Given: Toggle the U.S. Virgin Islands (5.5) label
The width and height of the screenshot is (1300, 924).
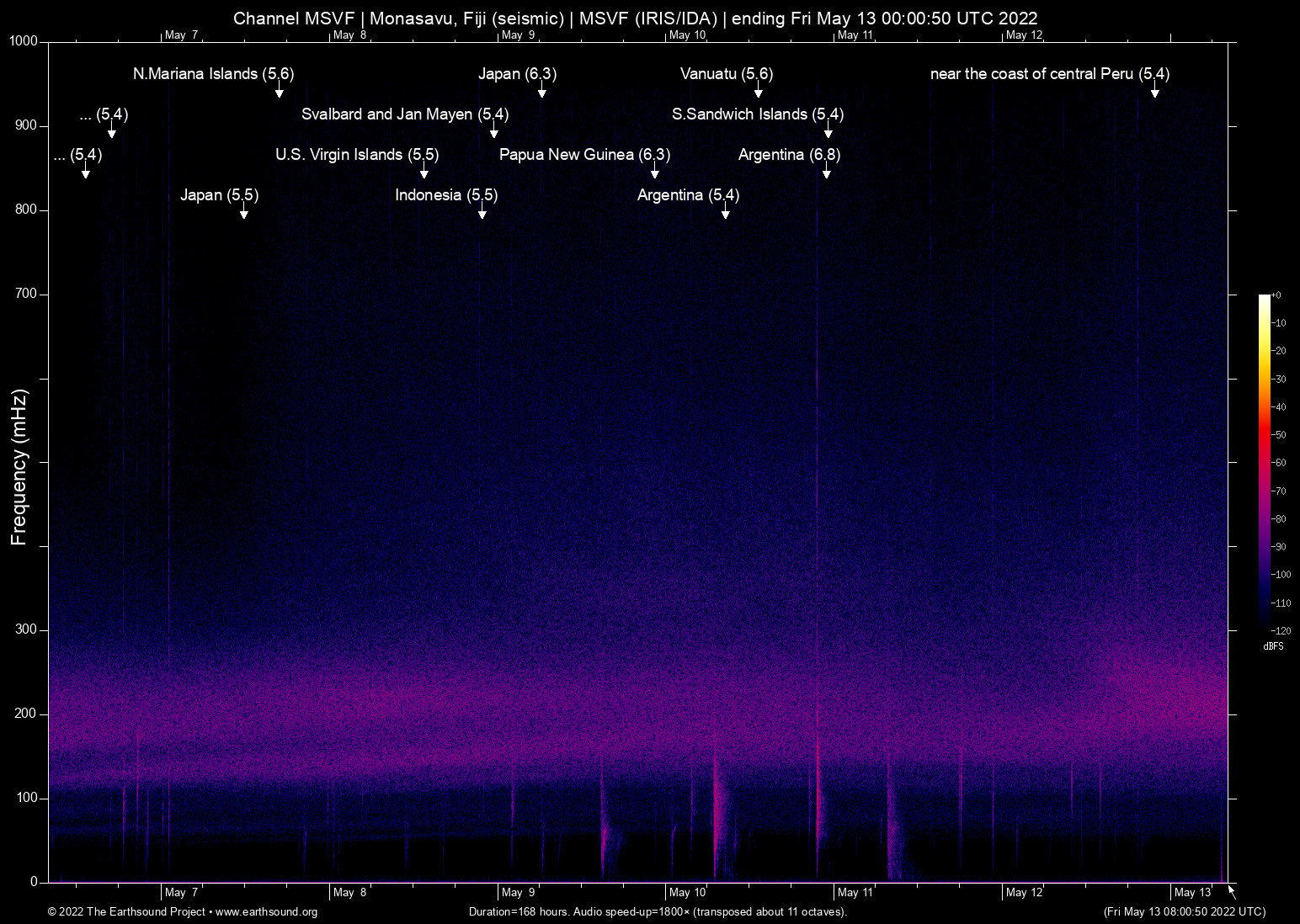Looking at the screenshot, I should (357, 155).
